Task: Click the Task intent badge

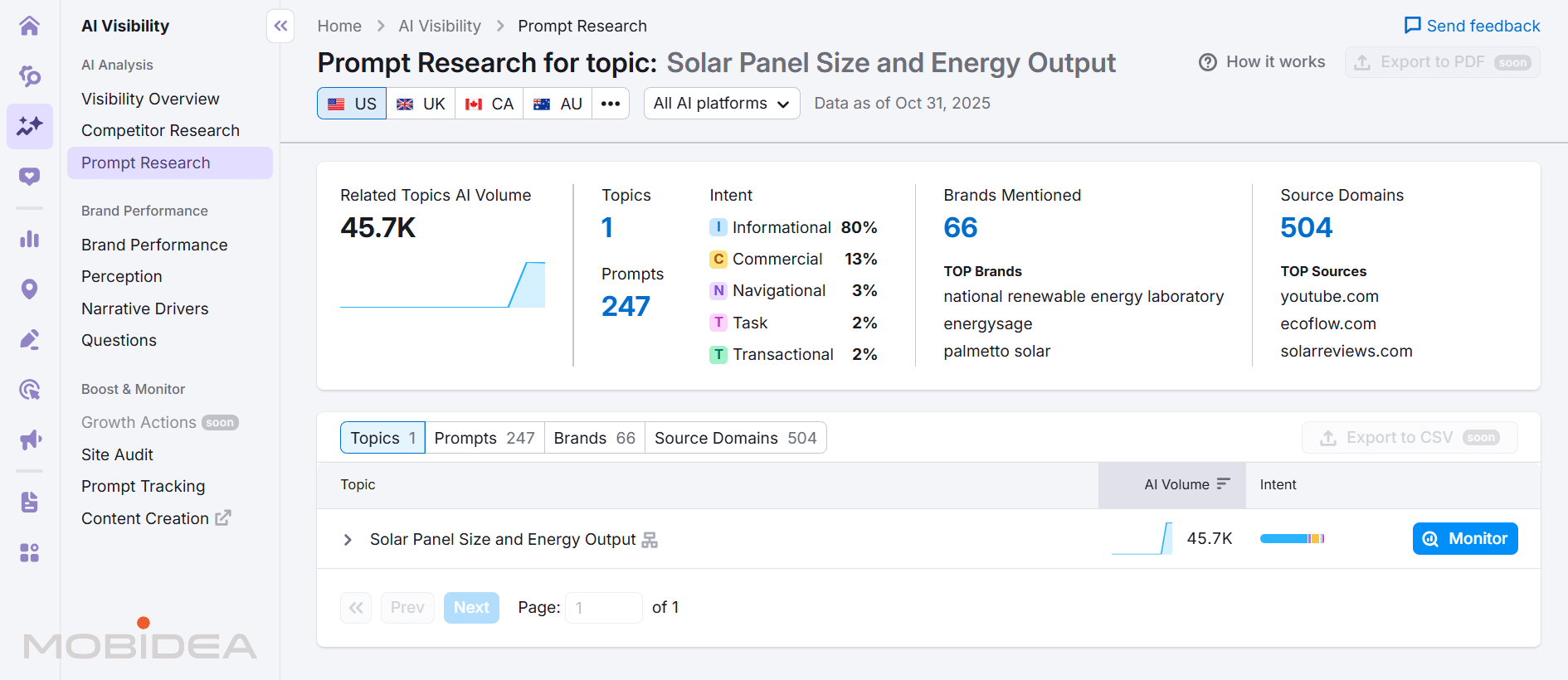Action: pyautogui.click(x=718, y=323)
